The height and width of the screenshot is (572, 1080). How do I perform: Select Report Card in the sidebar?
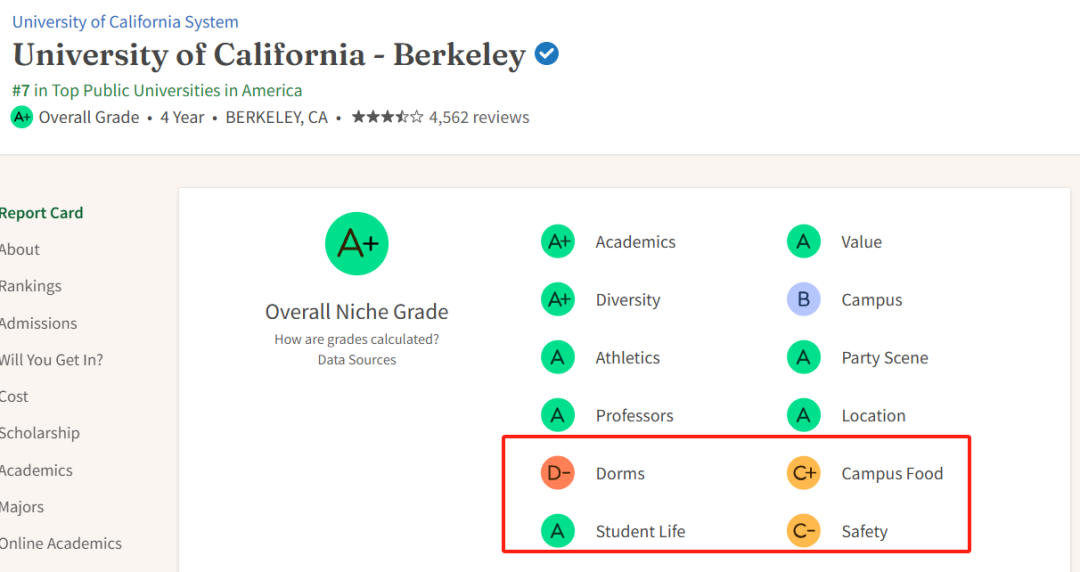tap(41, 213)
